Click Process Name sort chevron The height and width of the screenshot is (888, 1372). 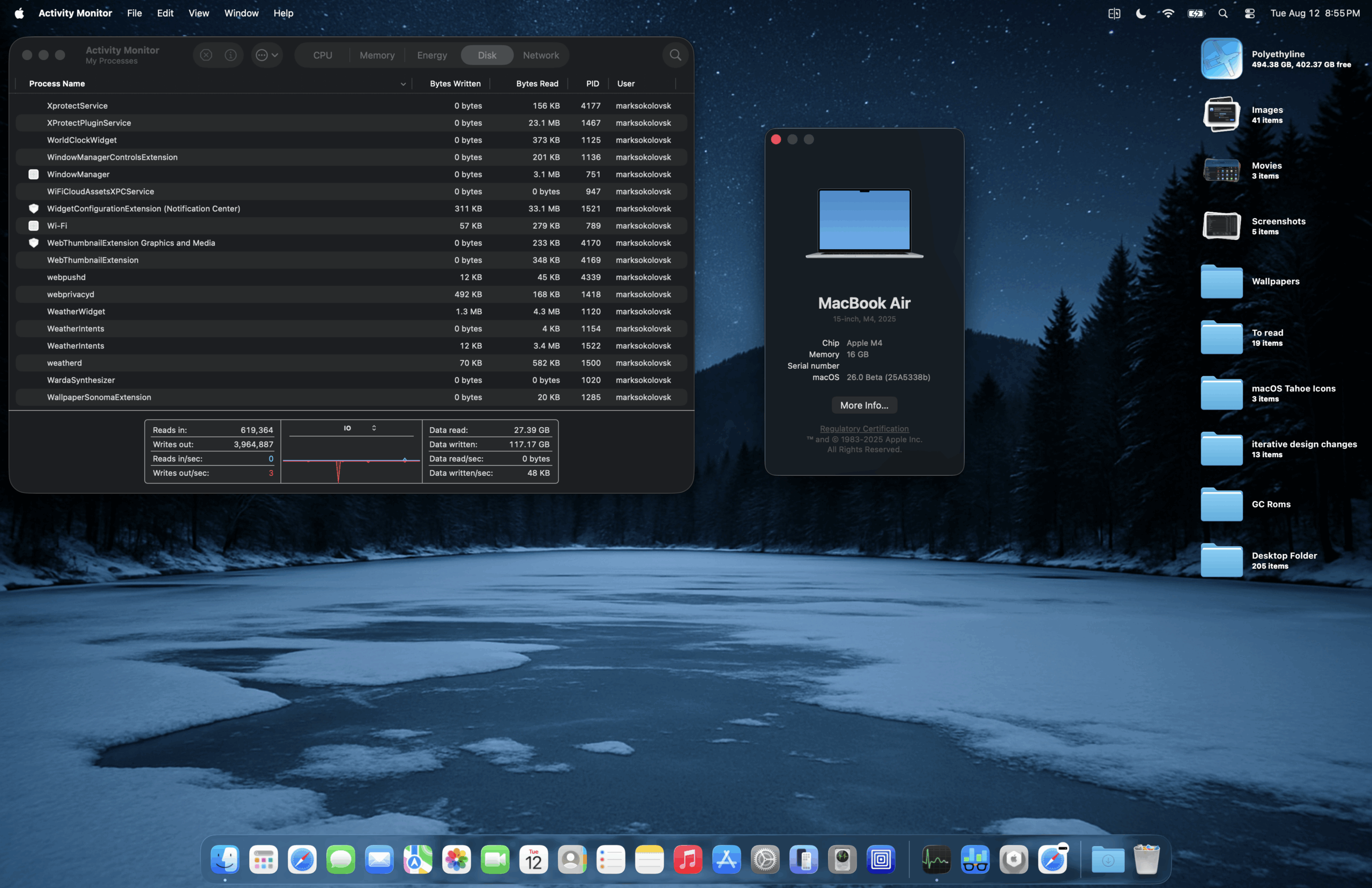(x=403, y=84)
